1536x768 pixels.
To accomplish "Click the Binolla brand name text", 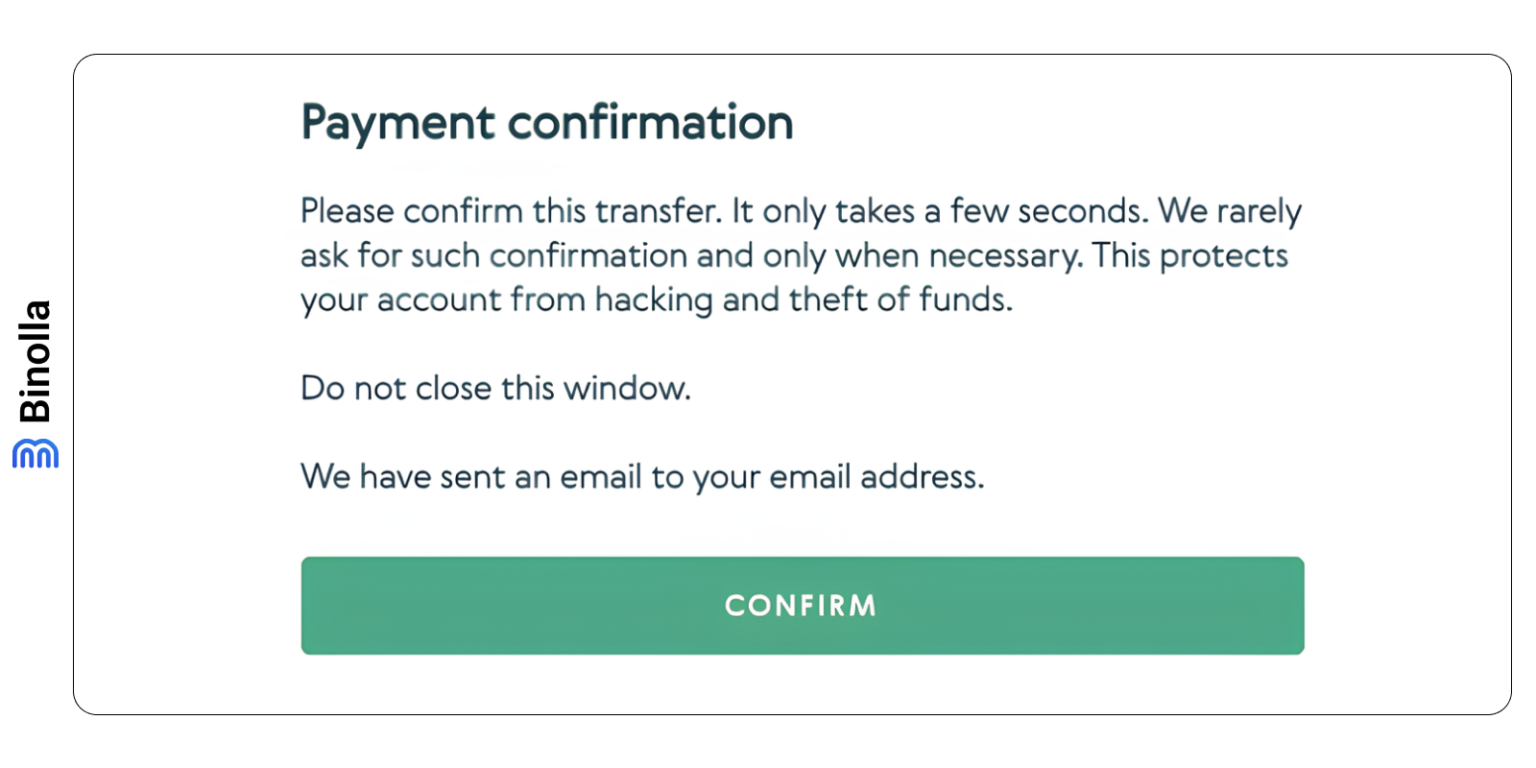I will 36,362.
